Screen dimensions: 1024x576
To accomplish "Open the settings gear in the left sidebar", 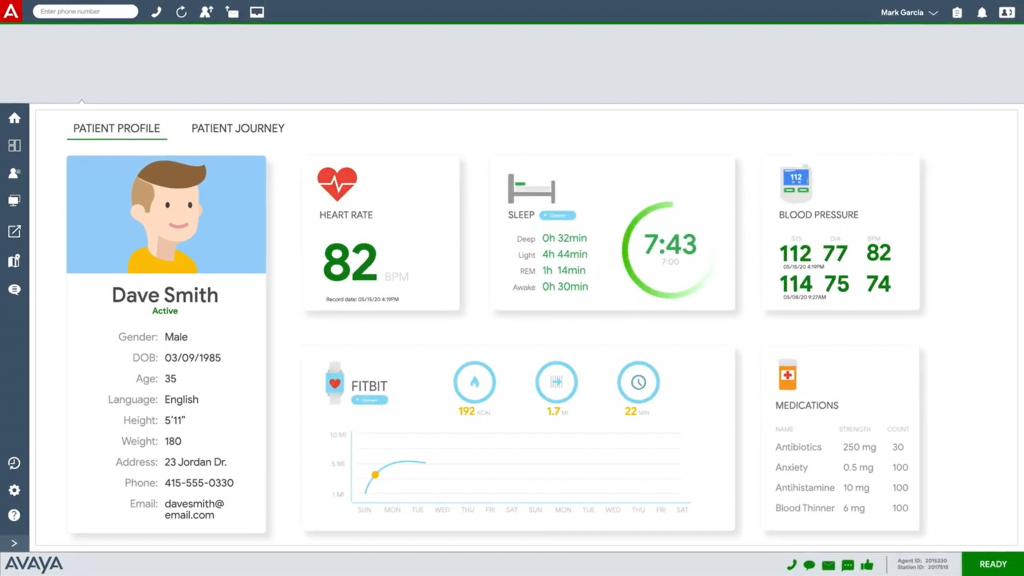I will [14, 490].
